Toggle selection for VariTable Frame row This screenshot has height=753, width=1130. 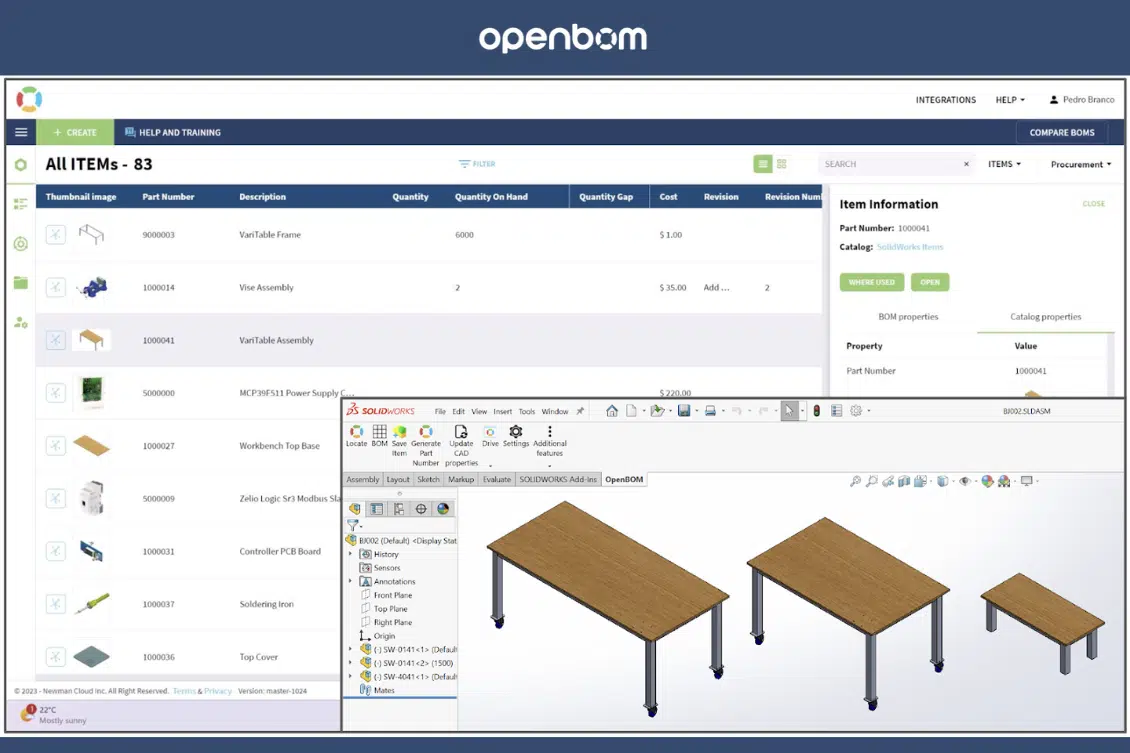pyautogui.click(x=55, y=234)
